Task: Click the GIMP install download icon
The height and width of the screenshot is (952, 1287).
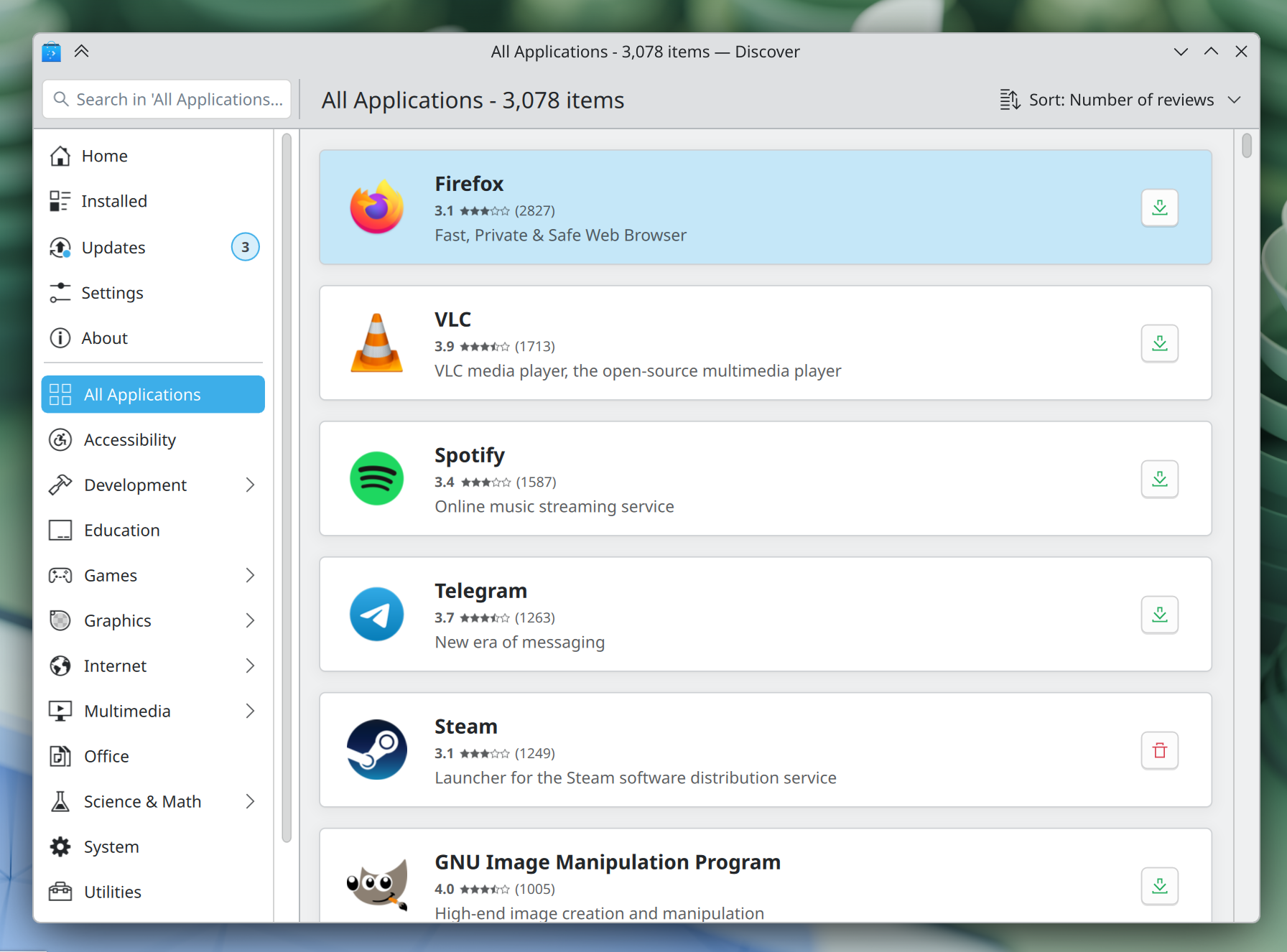Action: tap(1159, 886)
